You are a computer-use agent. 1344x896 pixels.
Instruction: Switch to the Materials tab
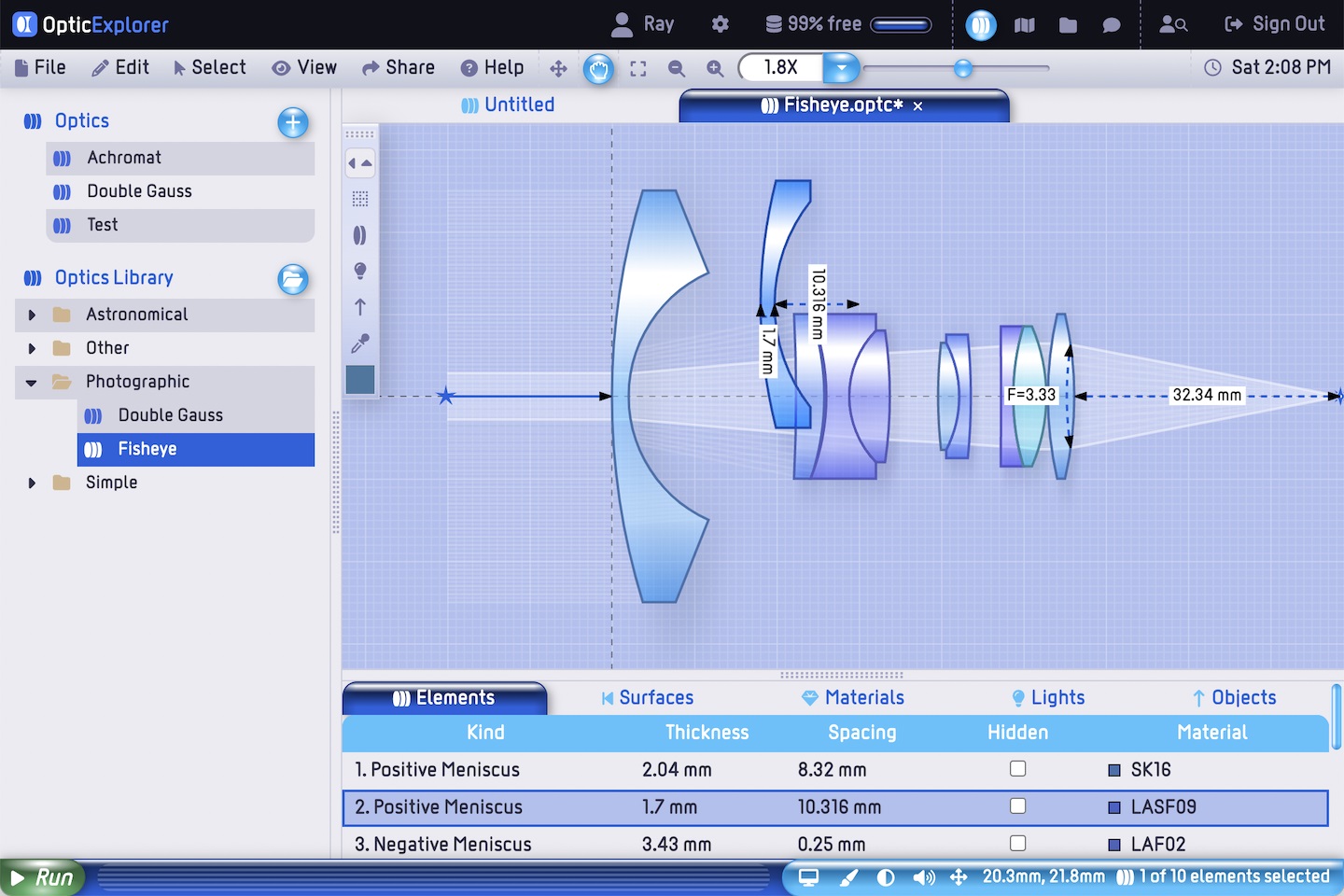(853, 697)
